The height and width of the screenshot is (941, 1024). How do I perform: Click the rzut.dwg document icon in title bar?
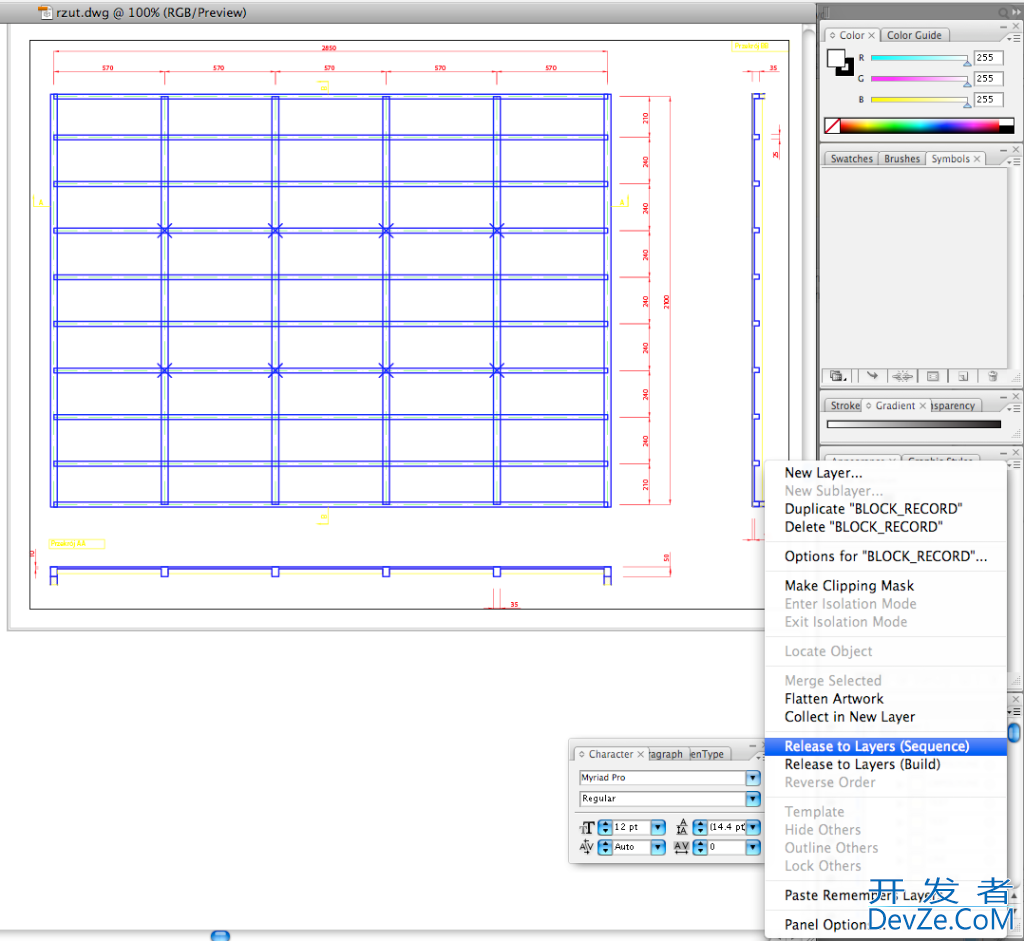click(x=45, y=12)
